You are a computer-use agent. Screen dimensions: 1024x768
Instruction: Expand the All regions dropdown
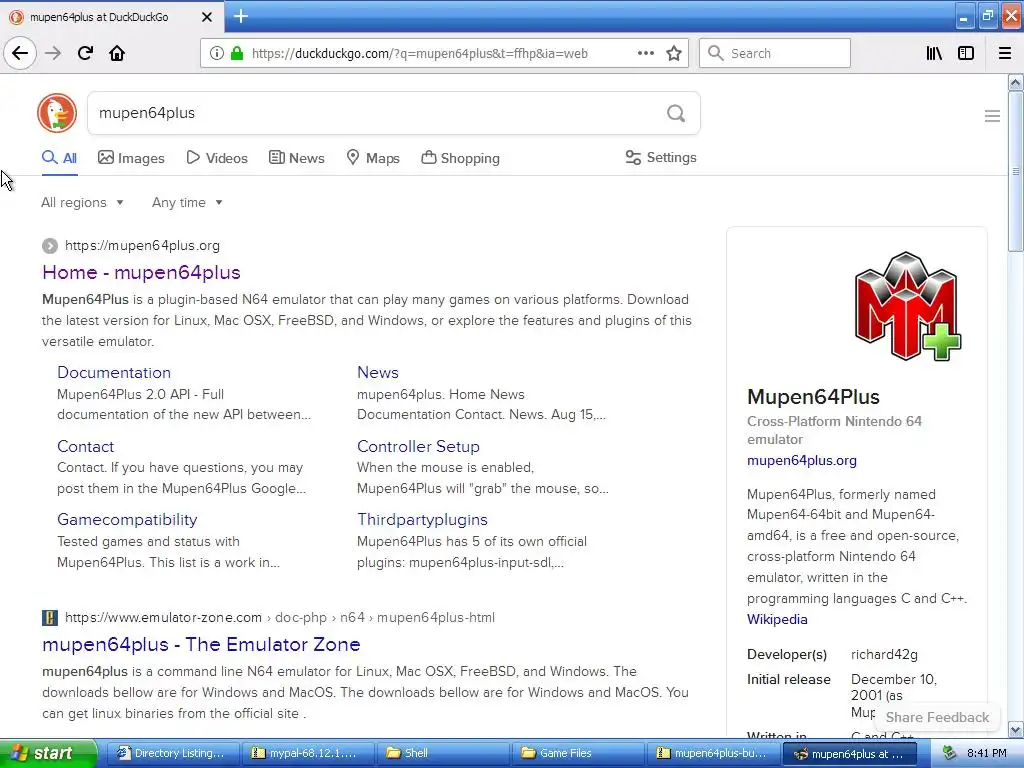pos(82,202)
